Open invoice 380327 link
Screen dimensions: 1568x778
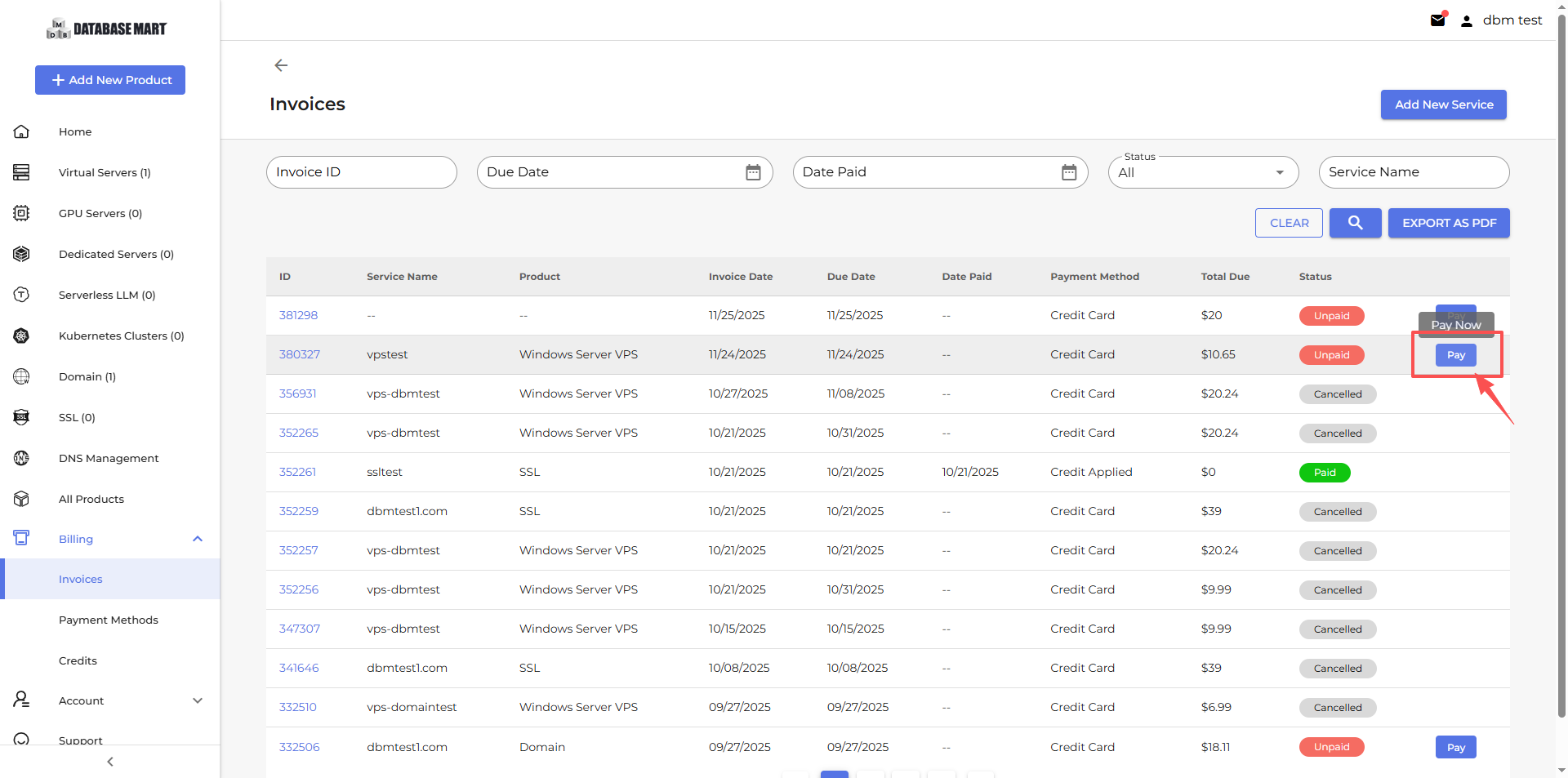tap(300, 354)
